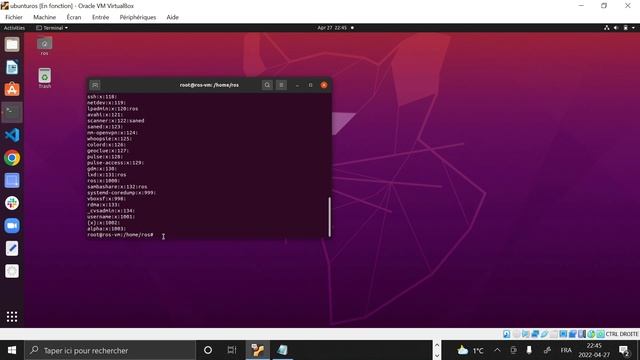The height and width of the screenshot is (360, 640).
Task: Select the Terminal icon in the dock
Action: [12, 112]
